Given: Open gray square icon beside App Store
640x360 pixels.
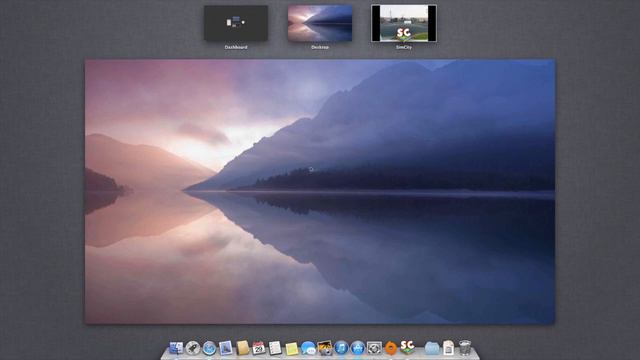Looking at the screenshot, I should 374,348.
